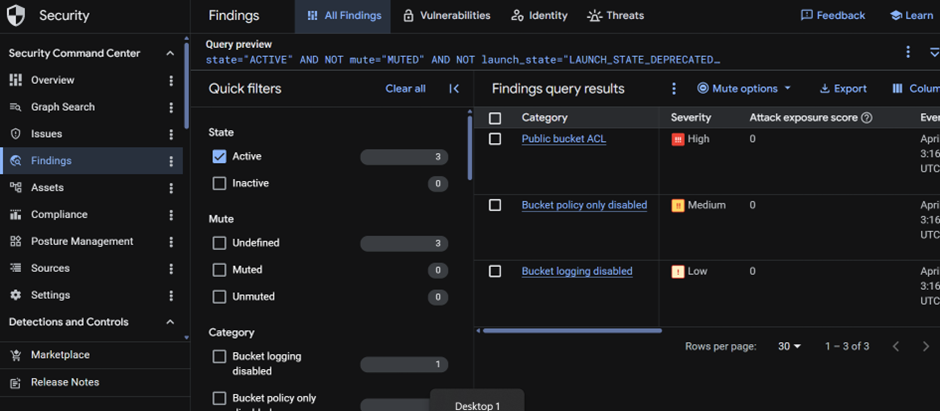
Task: Click the results table horizontal scrollbar
Action: point(572,331)
